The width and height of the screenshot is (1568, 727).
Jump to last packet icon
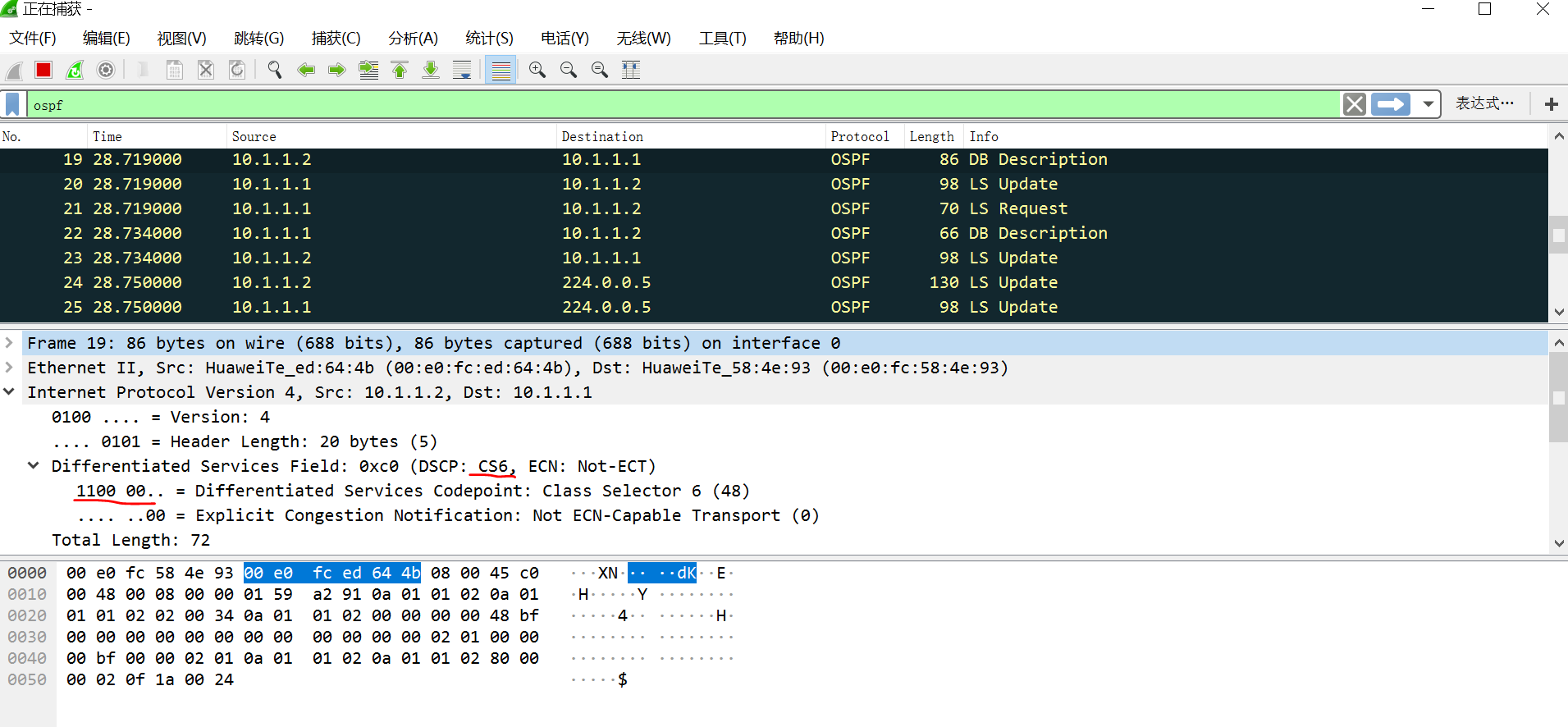tap(431, 71)
